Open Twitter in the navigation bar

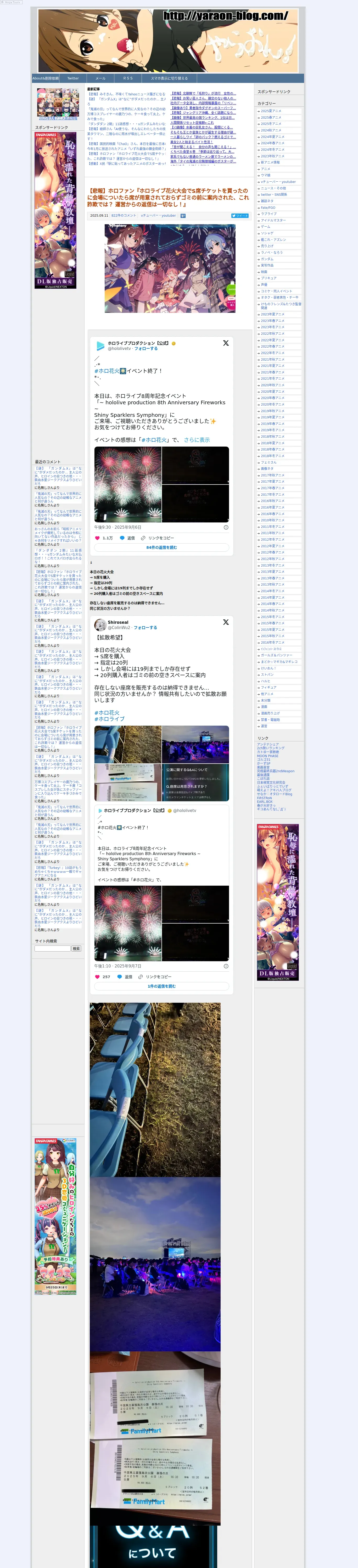(73, 78)
